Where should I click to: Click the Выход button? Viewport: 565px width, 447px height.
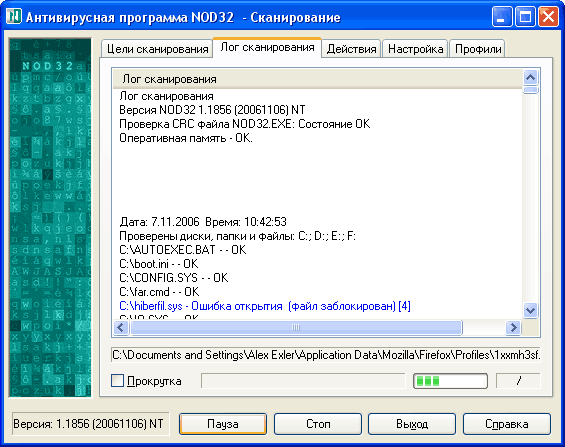(x=412, y=424)
